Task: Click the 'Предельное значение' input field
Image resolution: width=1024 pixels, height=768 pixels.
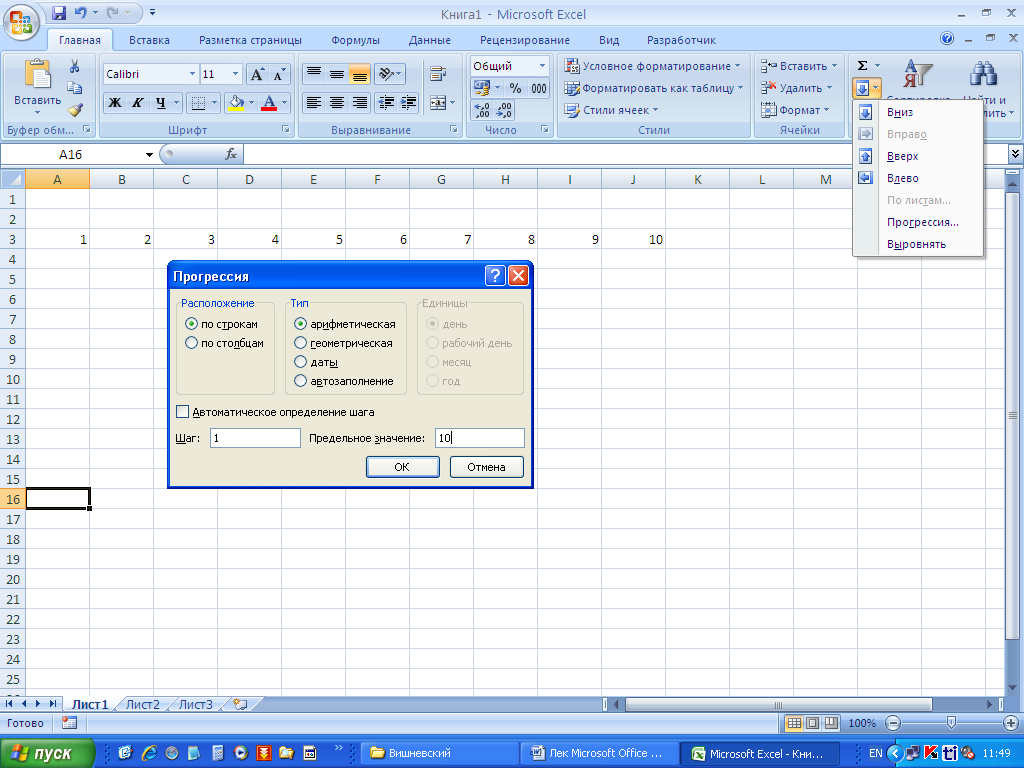Action: click(x=480, y=438)
